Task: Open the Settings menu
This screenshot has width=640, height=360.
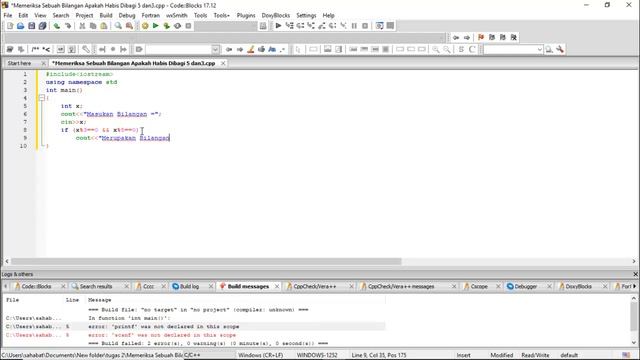Action: coord(306,15)
